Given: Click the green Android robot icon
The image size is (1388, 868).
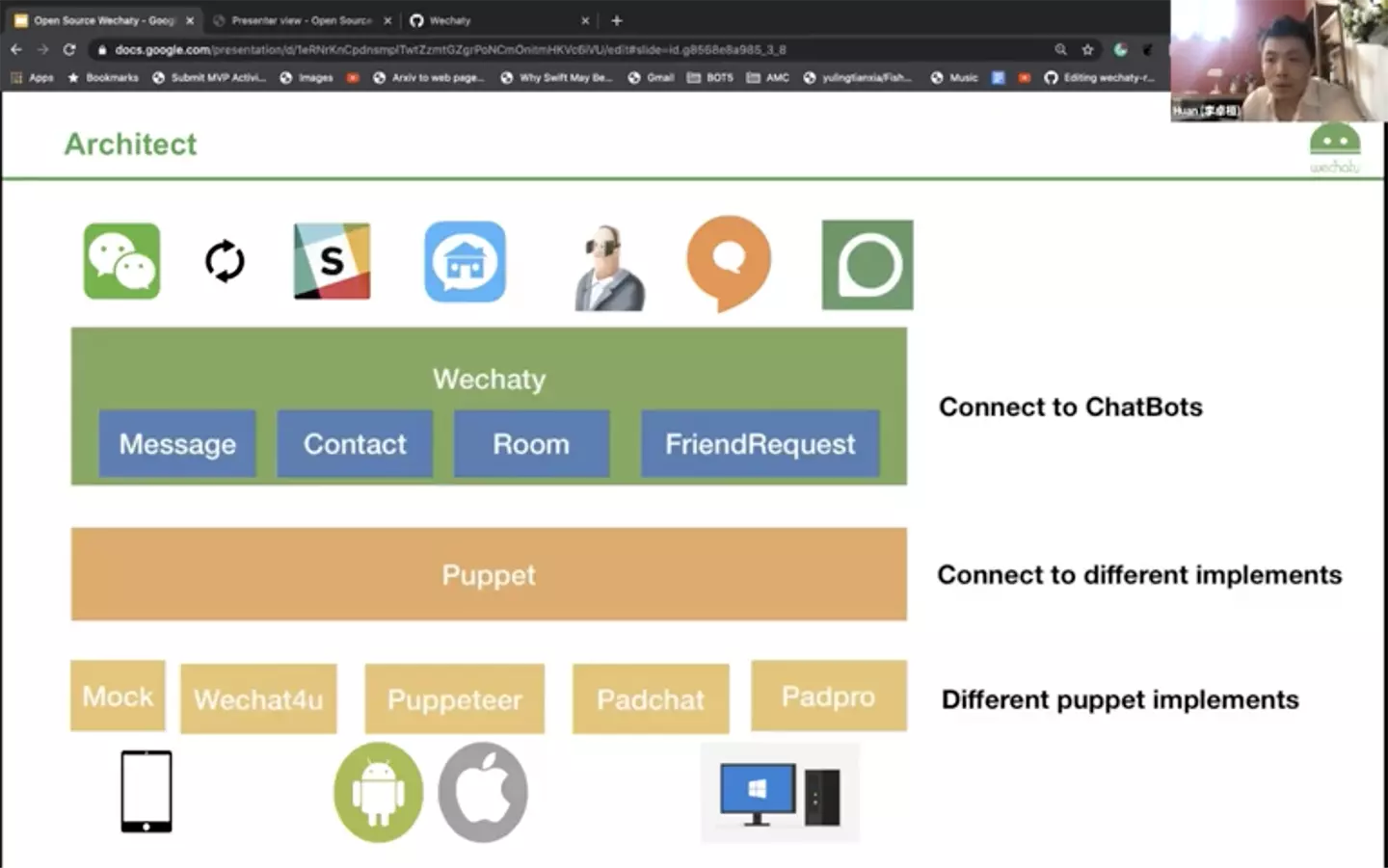Looking at the screenshot, I should [x=378, y=792].
